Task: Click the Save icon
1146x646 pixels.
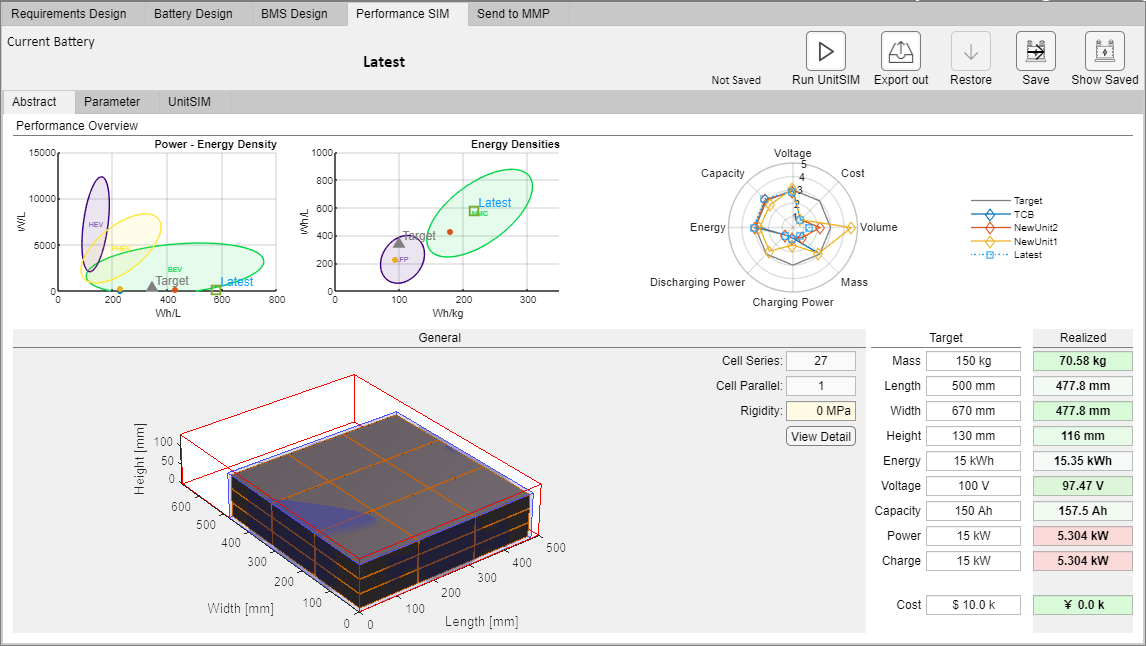Action: point(1035,51)
